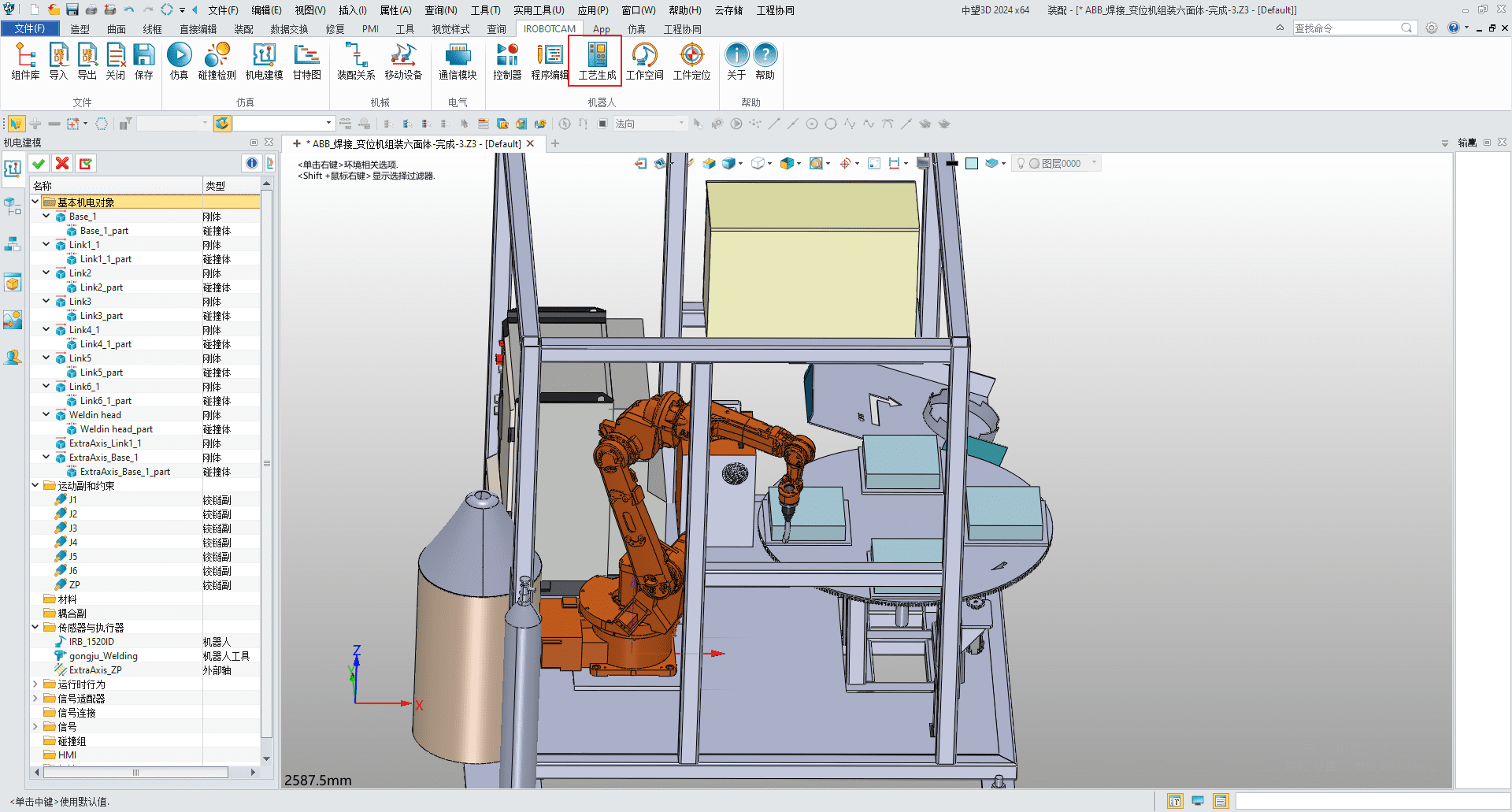This screenshot has height=812, width=1512.
Task: Collapse the 基本机电对象 tree node
Action: pyautogui.click(x=35, y=202)
